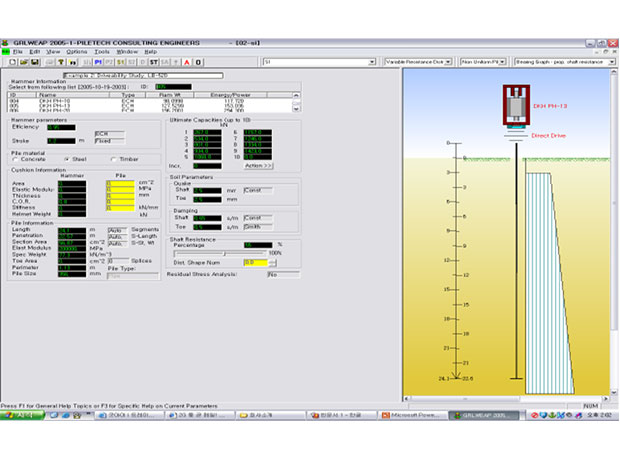Switch to Microsoft PowerPoint in the taskbar
Image resolution: width=620 pixels, height=458 pixels.
tap(412, 415)
